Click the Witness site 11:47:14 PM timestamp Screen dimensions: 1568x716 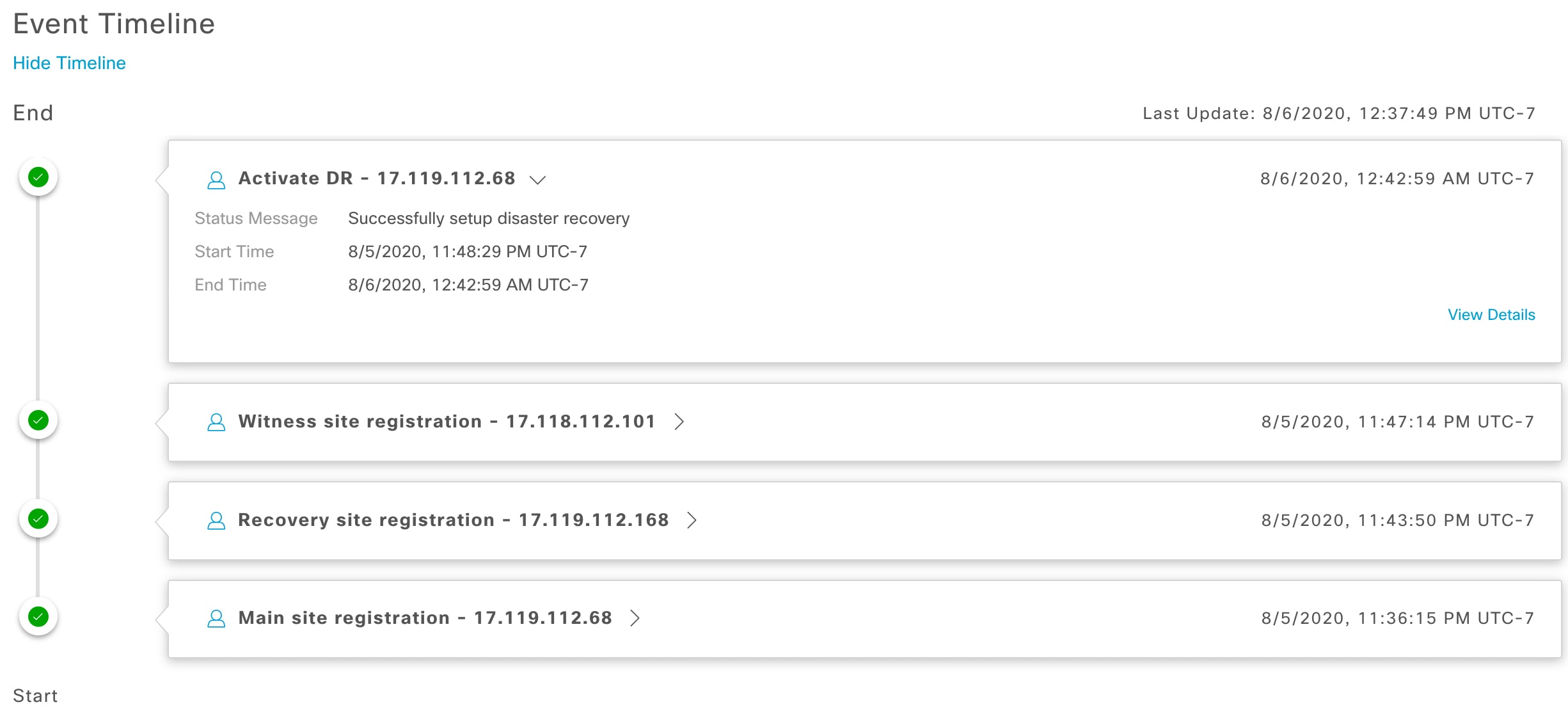pyautogui.click(x=1397, y=422)
